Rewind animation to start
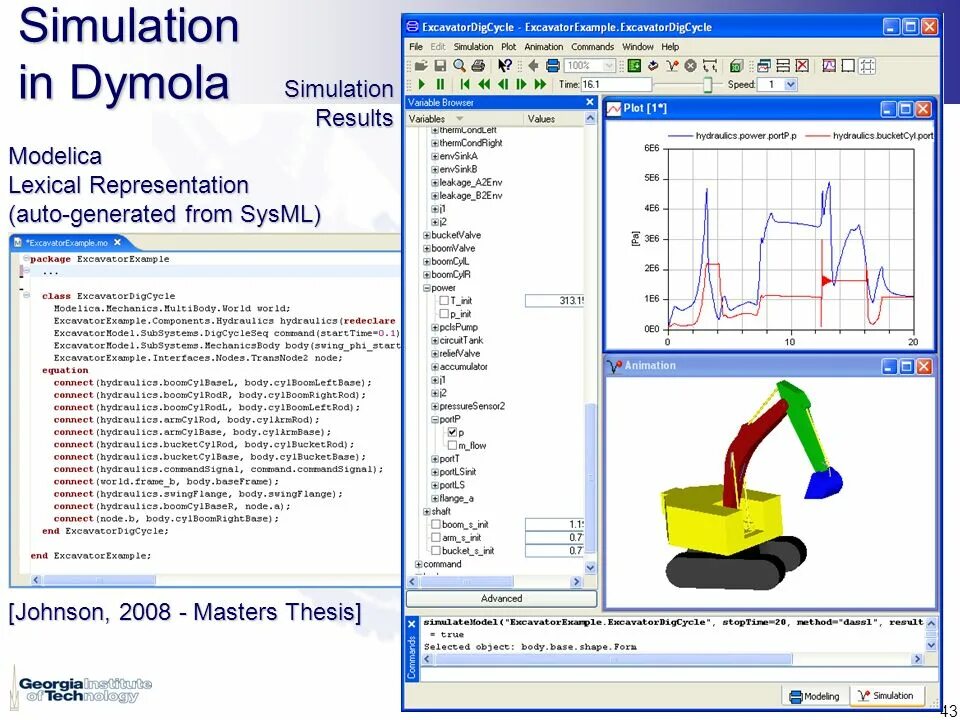The image size is (960, 720). 465,84
